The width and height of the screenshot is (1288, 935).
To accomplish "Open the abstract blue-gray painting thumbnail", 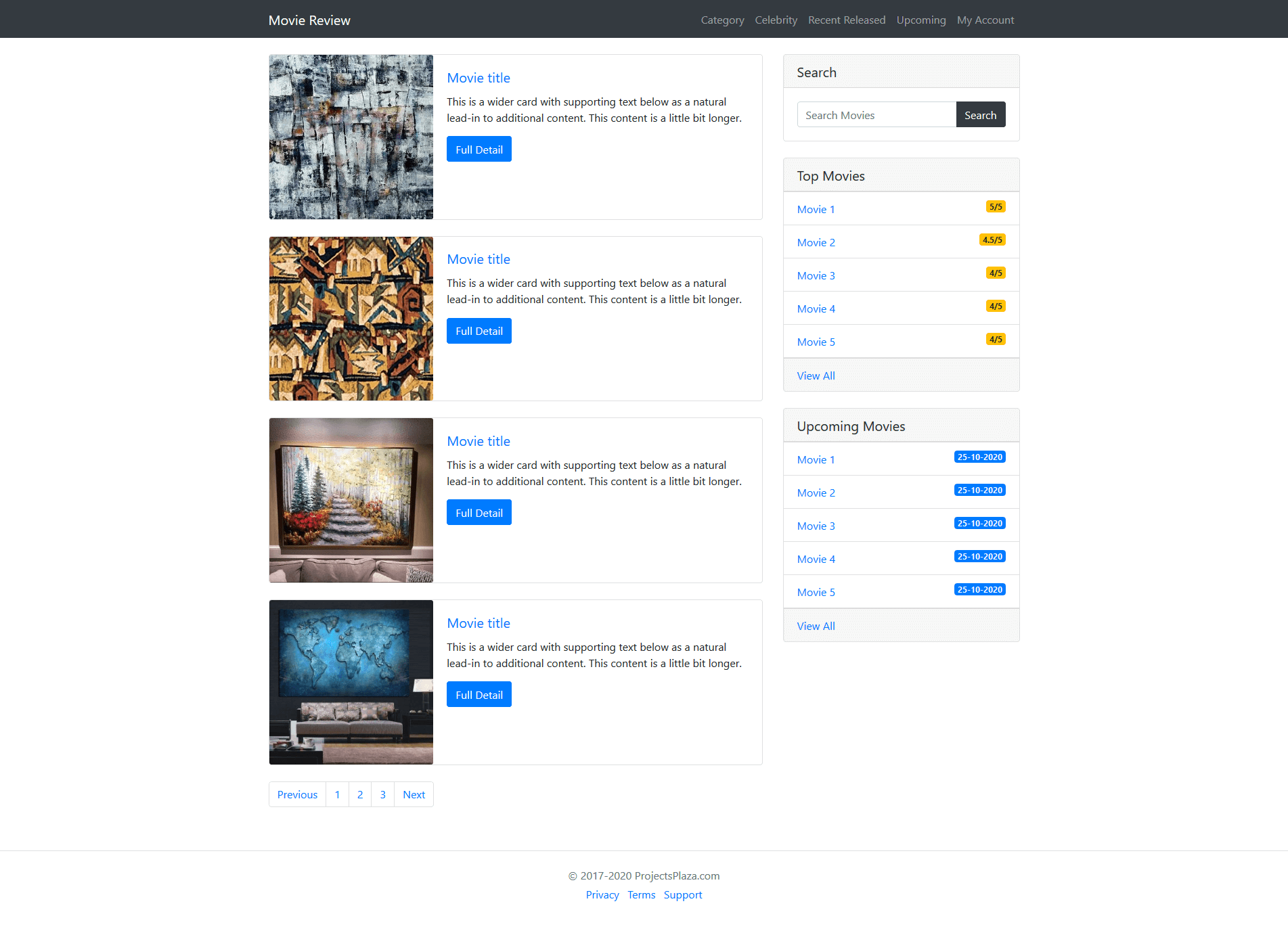I will point(351,137).
